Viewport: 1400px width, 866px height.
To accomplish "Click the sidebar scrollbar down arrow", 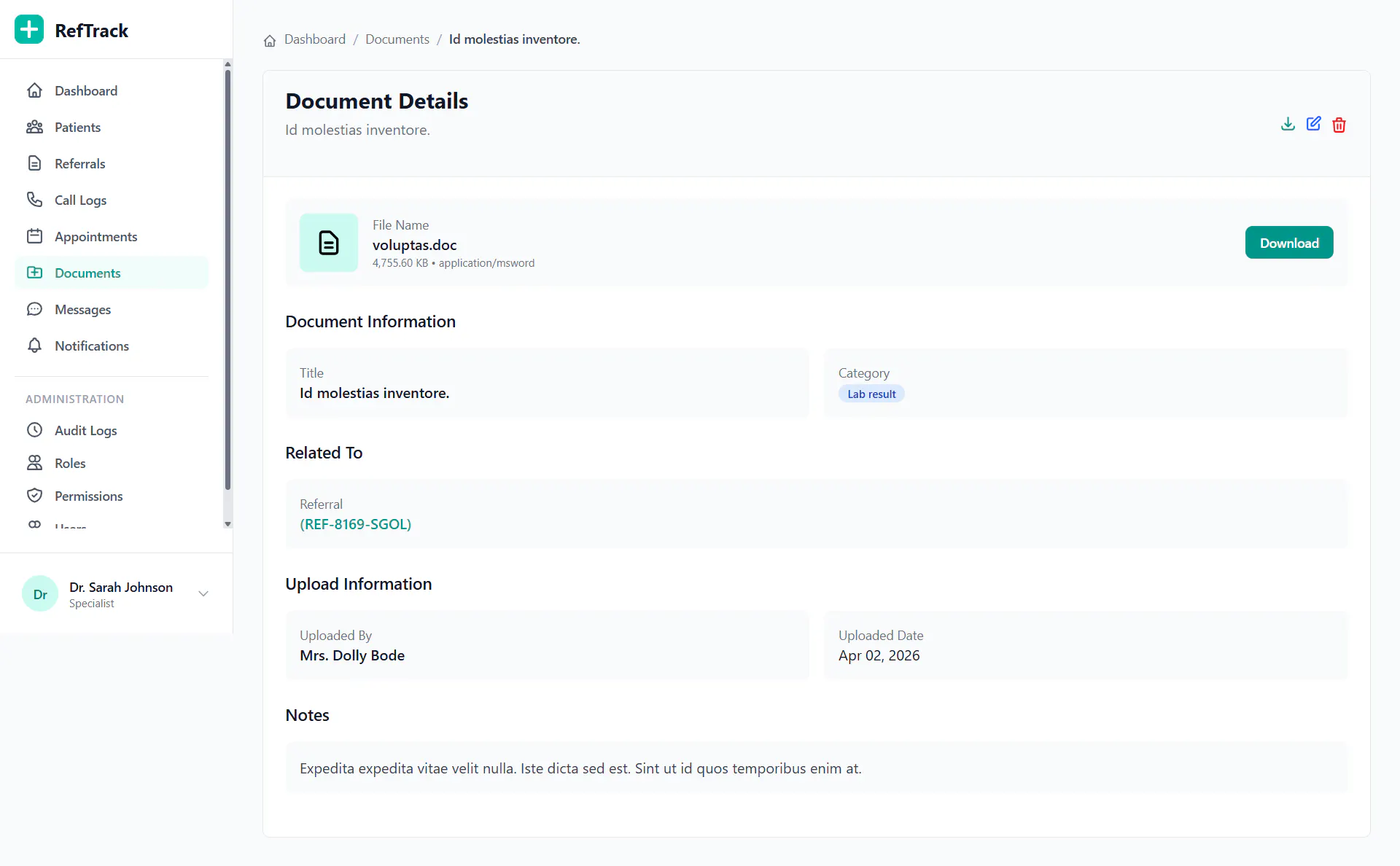I will (227, 524).
